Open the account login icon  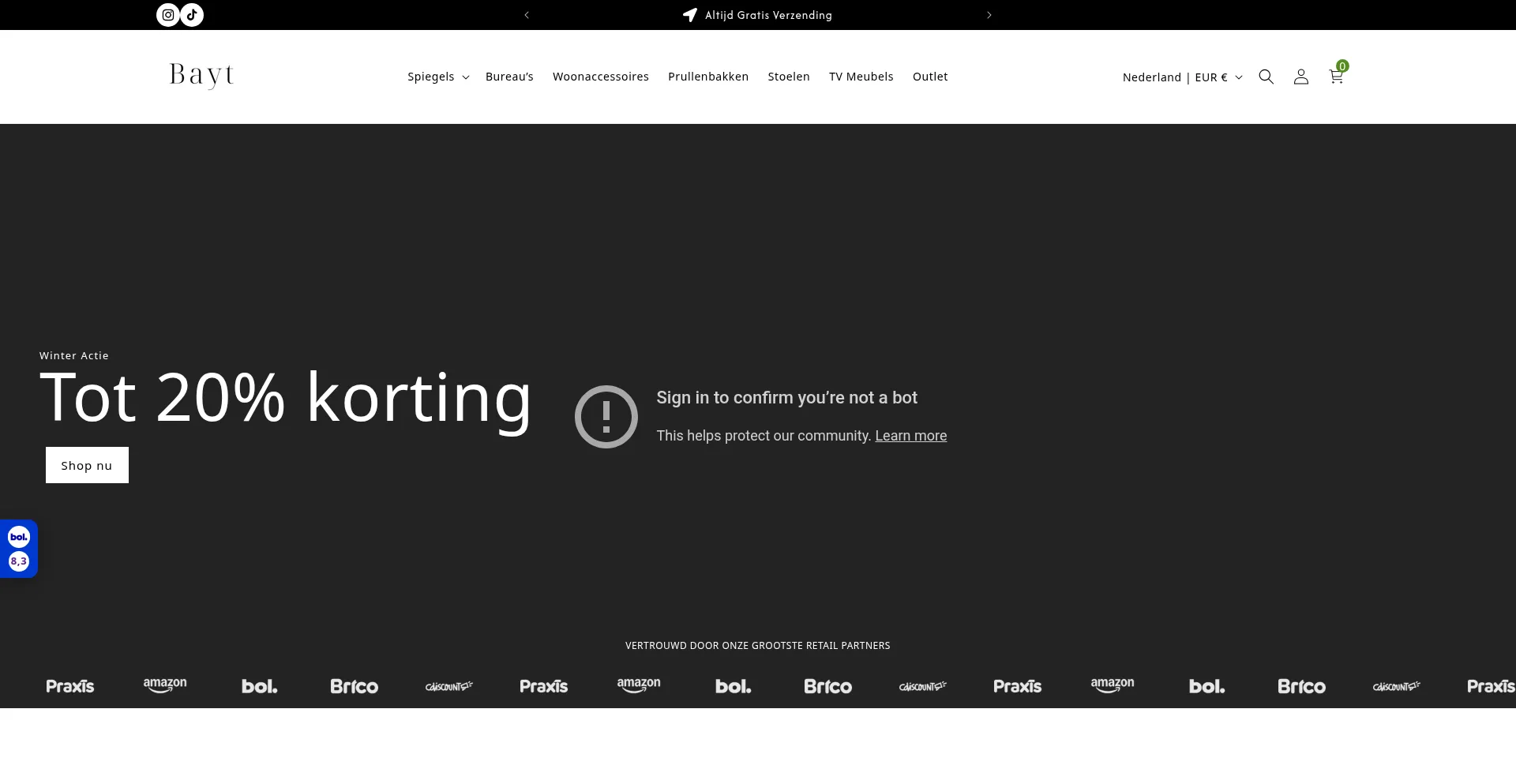point(1300,77)
